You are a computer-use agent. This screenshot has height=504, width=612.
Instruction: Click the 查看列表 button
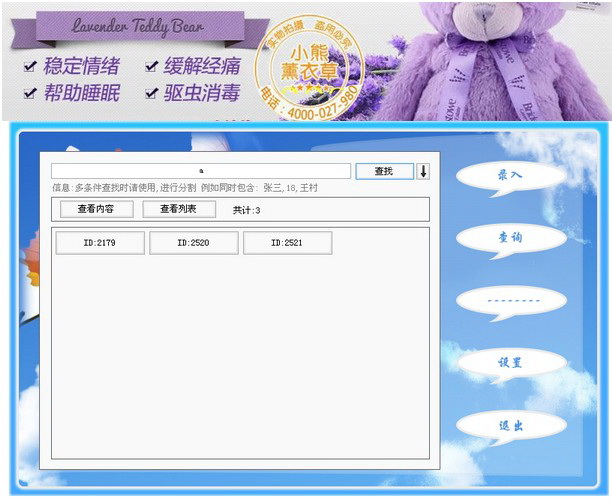(x=179, y=209)
